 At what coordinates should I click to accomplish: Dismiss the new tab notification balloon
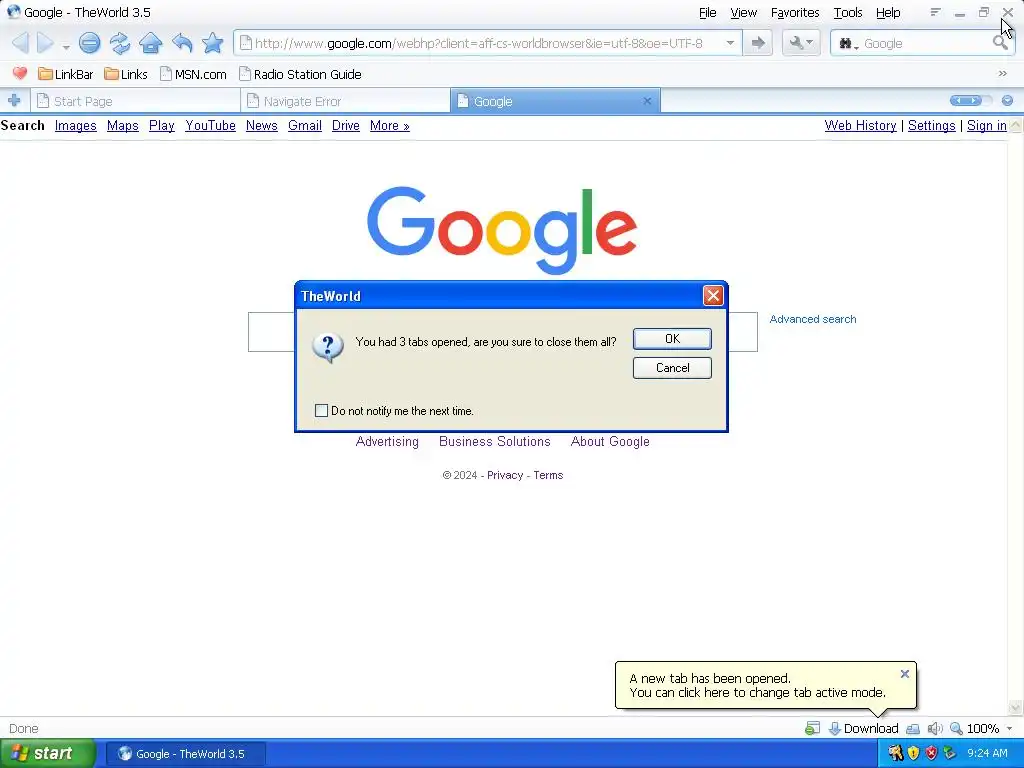(904, 673)
